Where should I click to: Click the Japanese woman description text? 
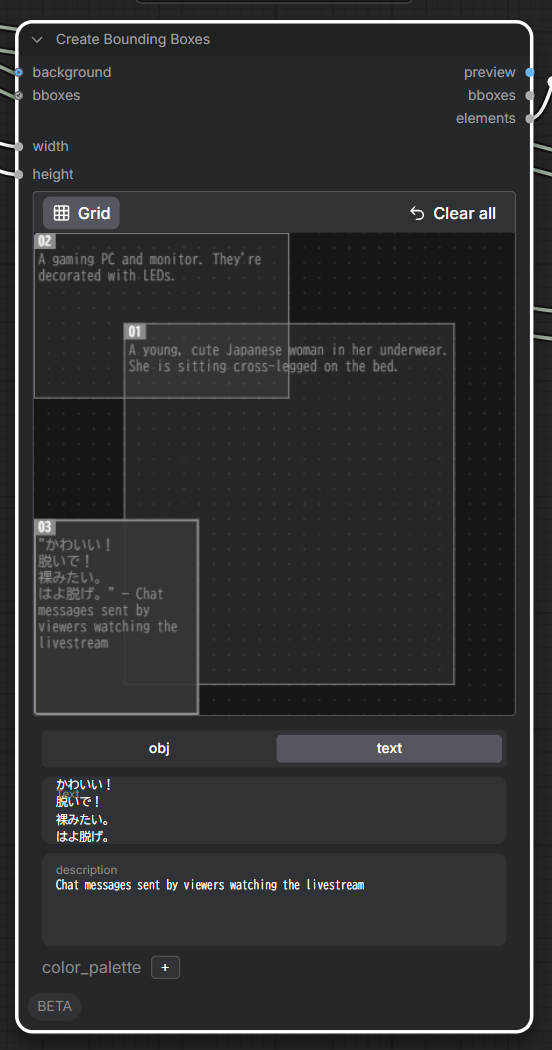[x=288, y=358]
